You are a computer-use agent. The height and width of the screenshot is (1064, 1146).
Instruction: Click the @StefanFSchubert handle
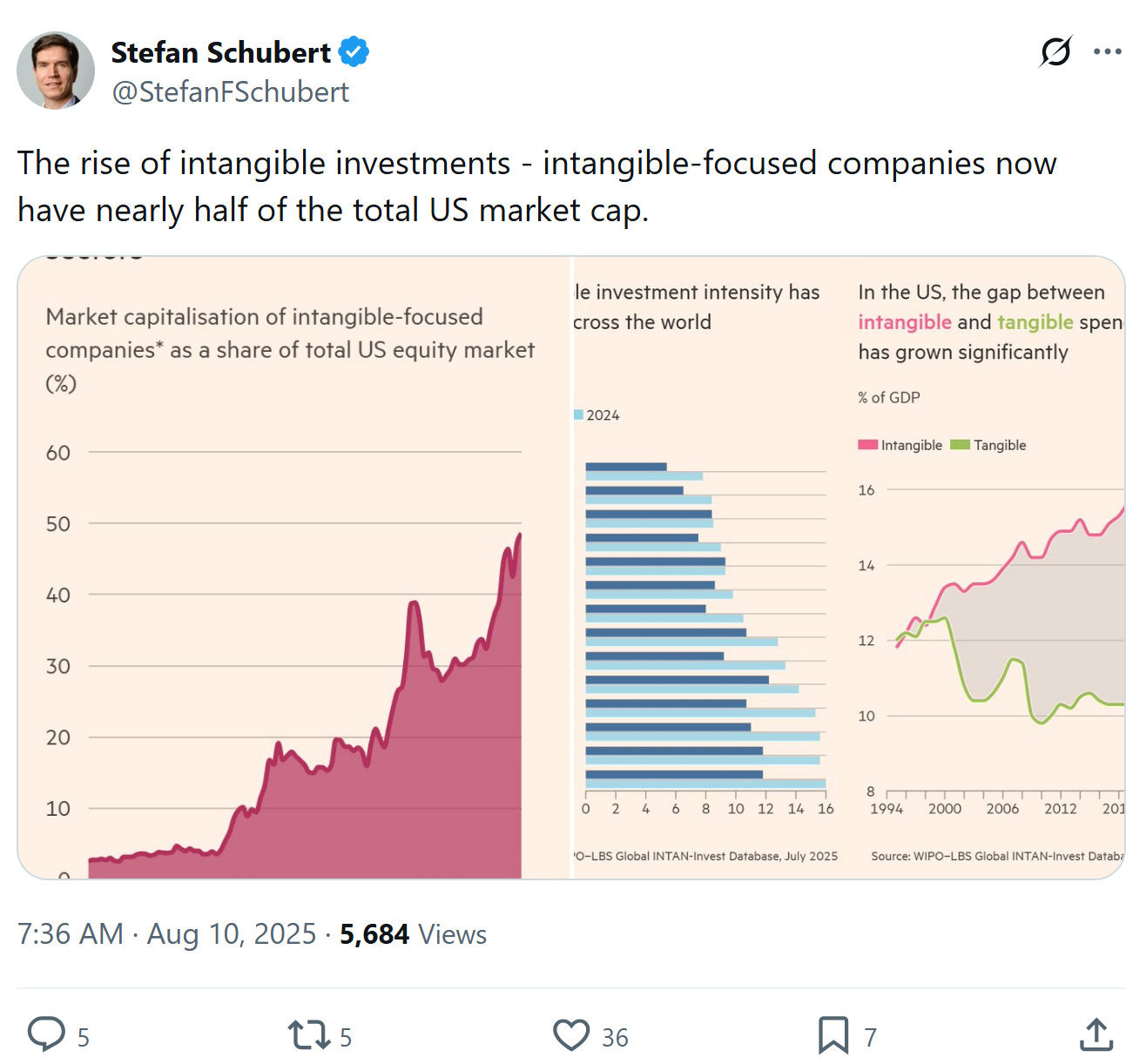(231, 91)
